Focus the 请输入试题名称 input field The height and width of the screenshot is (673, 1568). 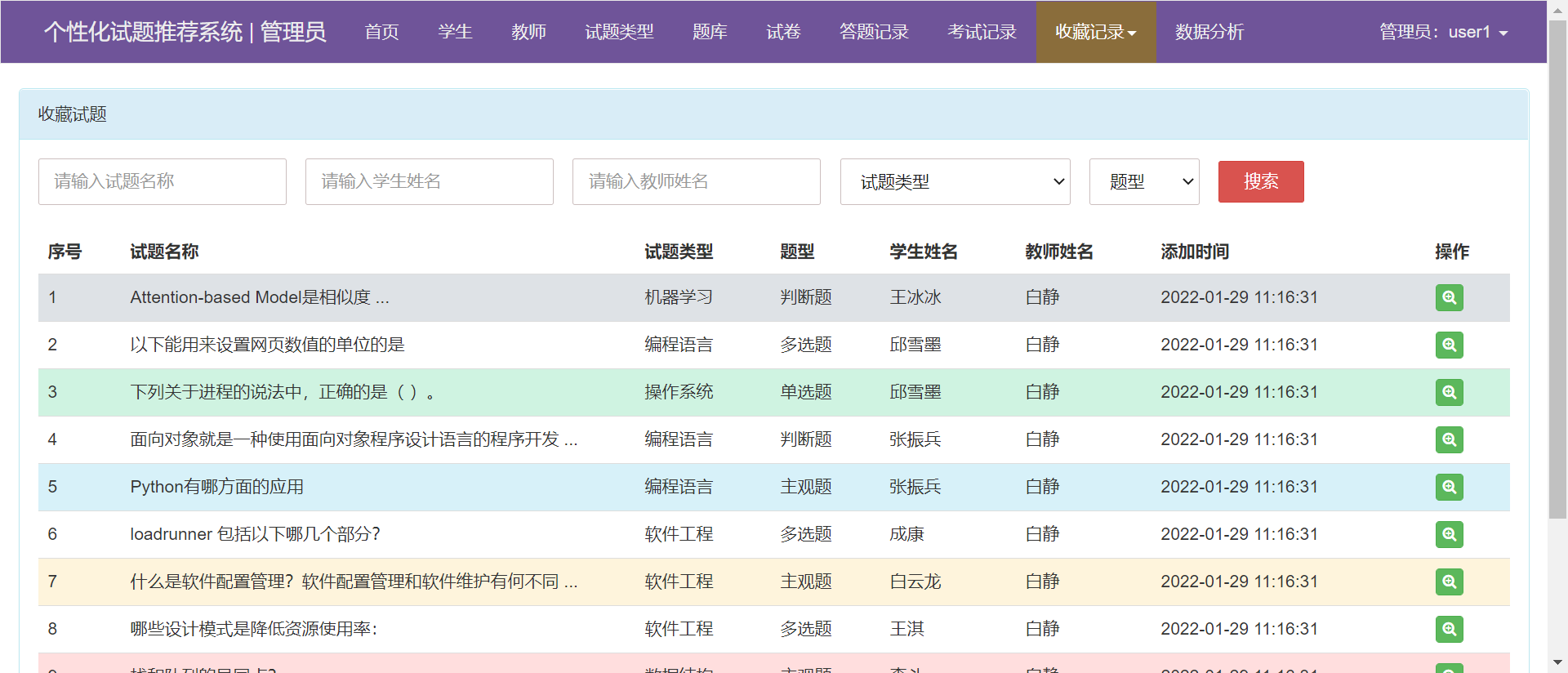click(163, 181)
